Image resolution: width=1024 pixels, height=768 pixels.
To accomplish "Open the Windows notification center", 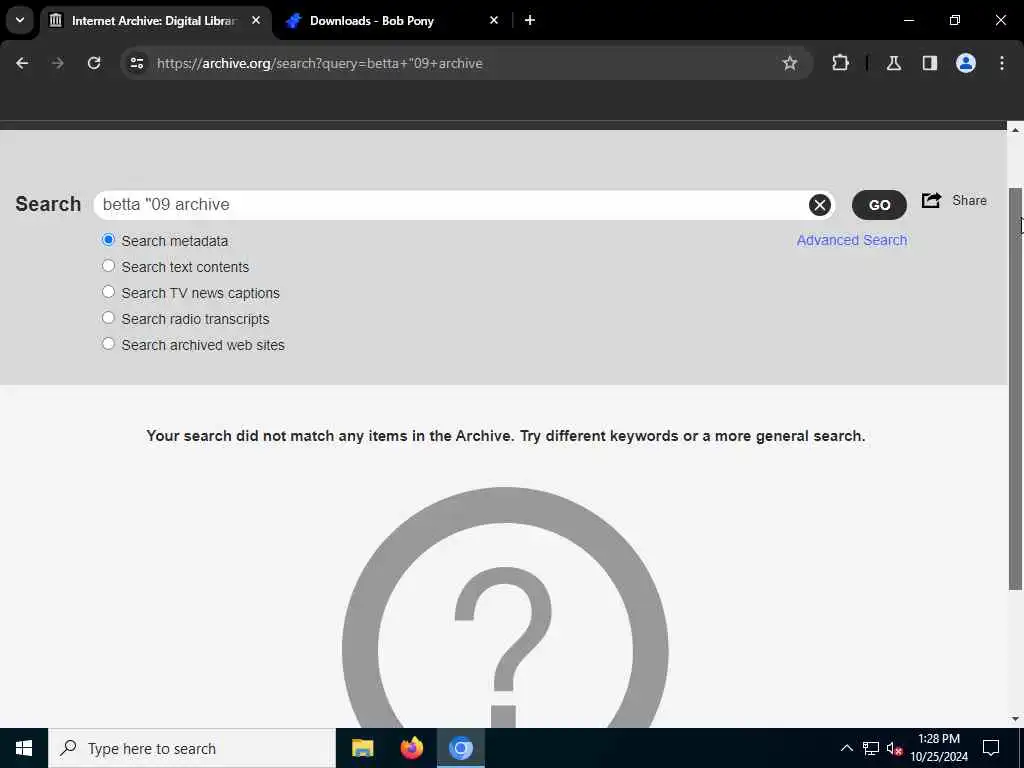I will point(991,748).
